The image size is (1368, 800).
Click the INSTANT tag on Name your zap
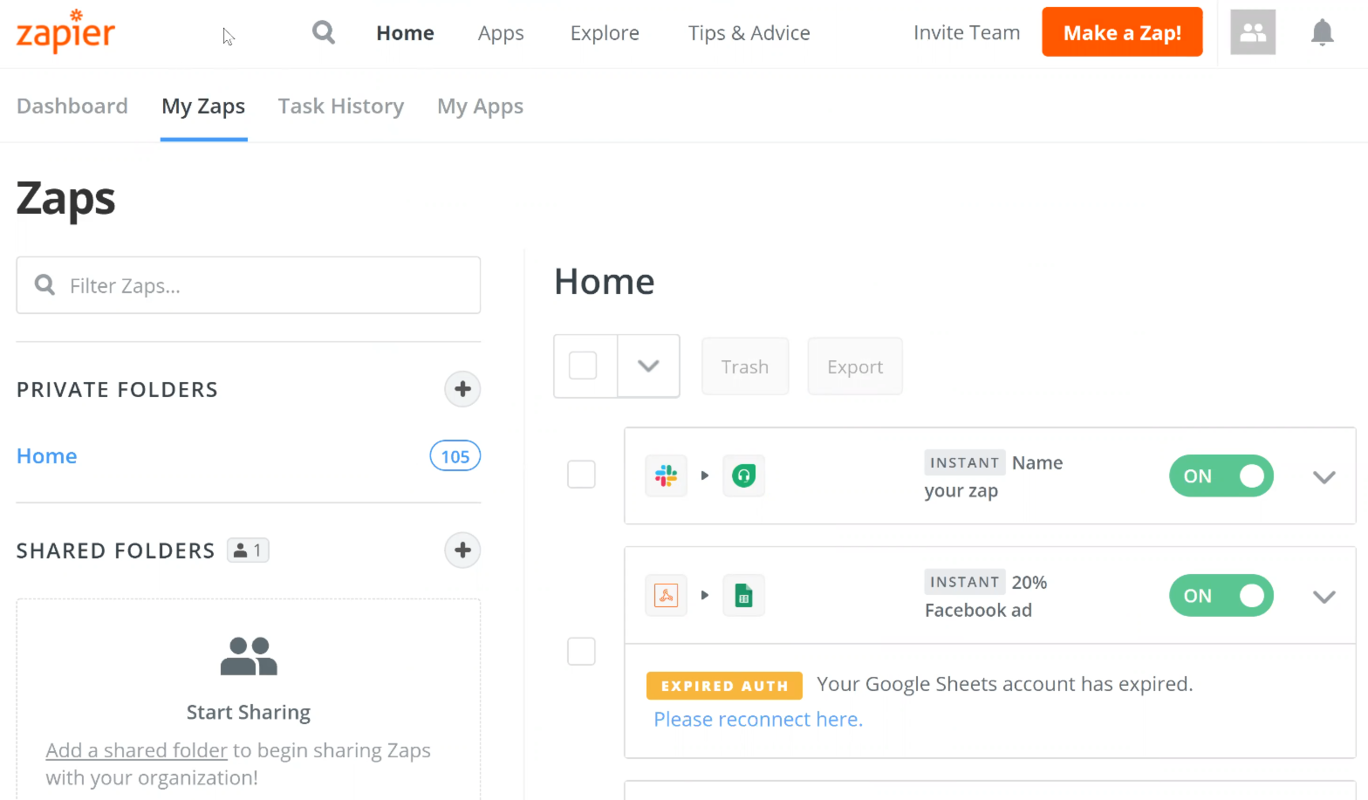[x=965, y=462]
